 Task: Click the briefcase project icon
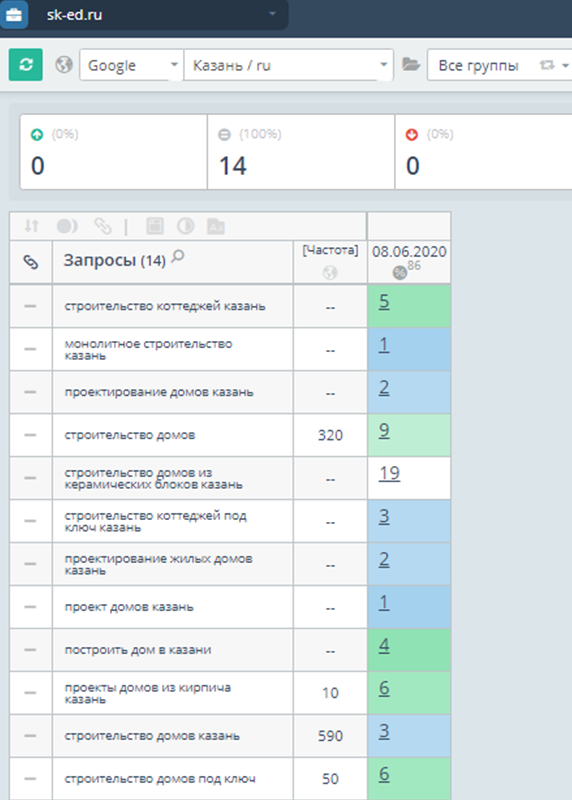pos(14,14)
